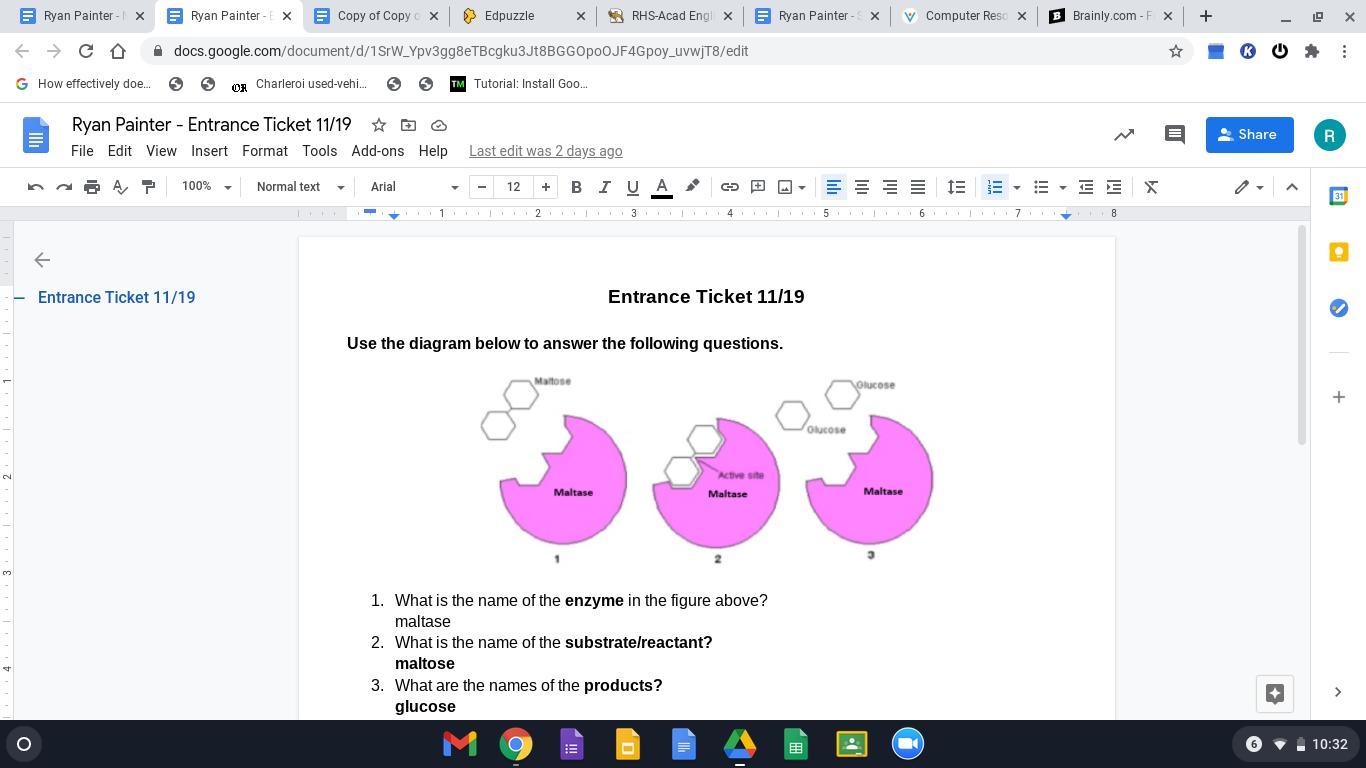Screen dimensions: 1366x768
Task: Print the document
Action: (x=92, y=187)
